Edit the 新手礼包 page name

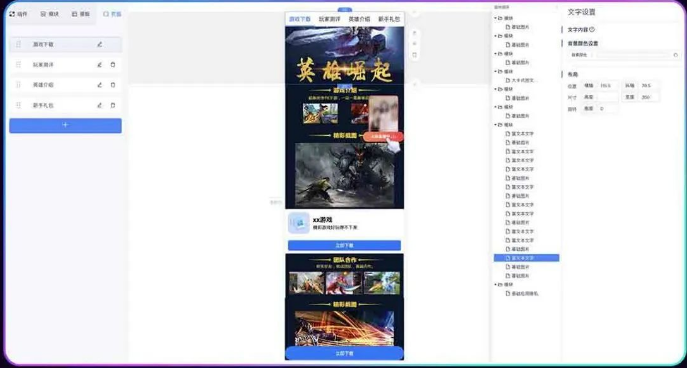[99, 105]
